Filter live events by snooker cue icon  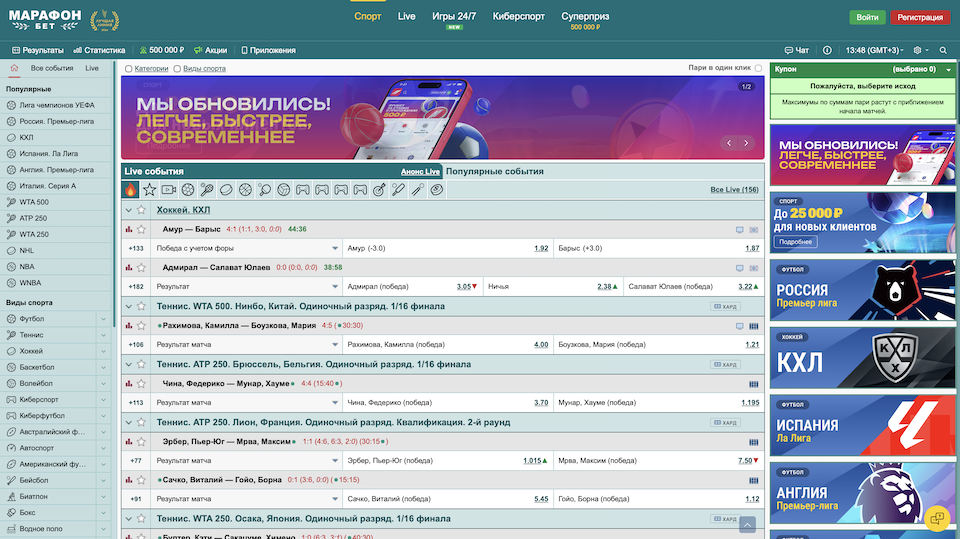418,190
